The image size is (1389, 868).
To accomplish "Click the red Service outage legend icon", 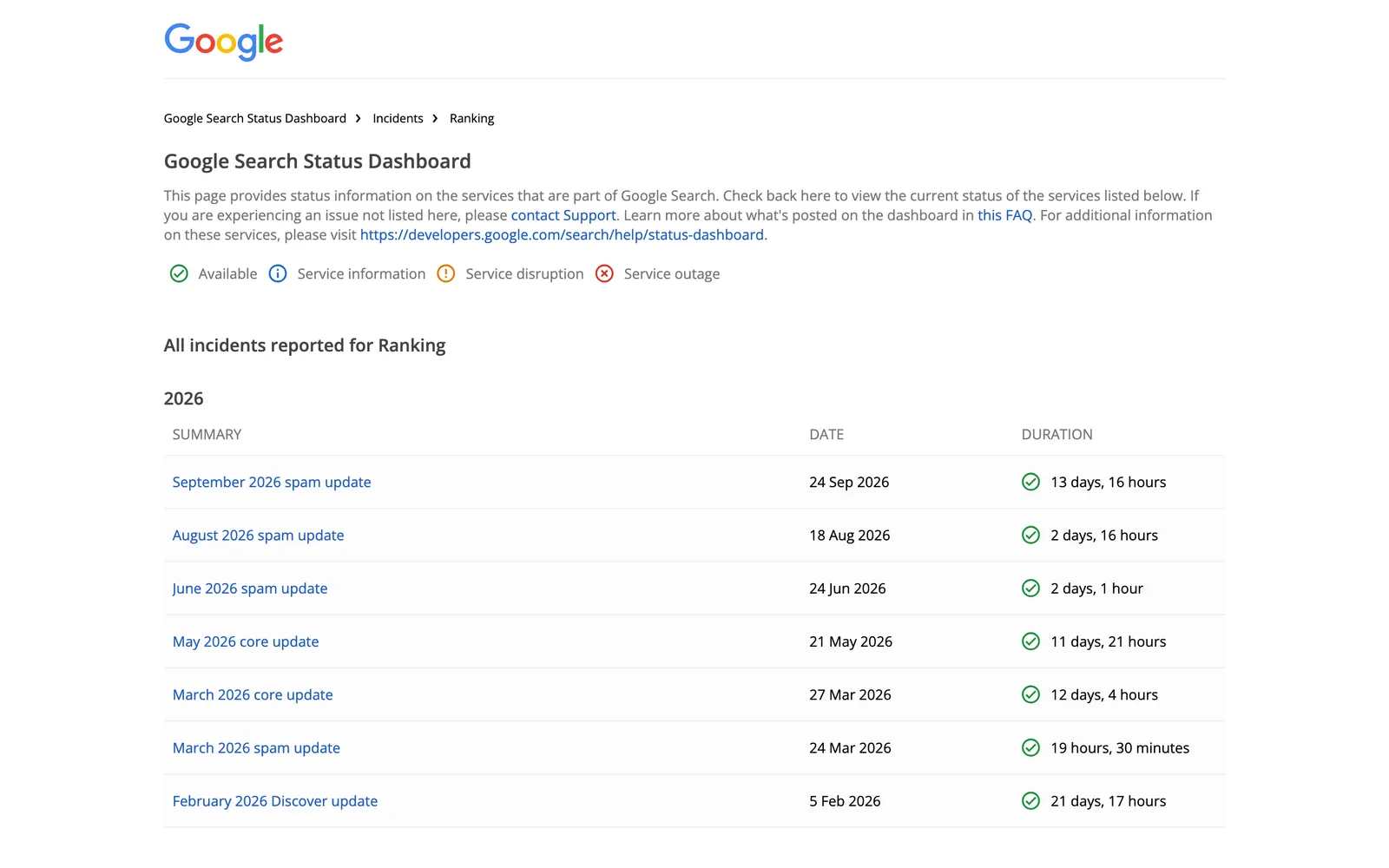I will click(604, 273).
